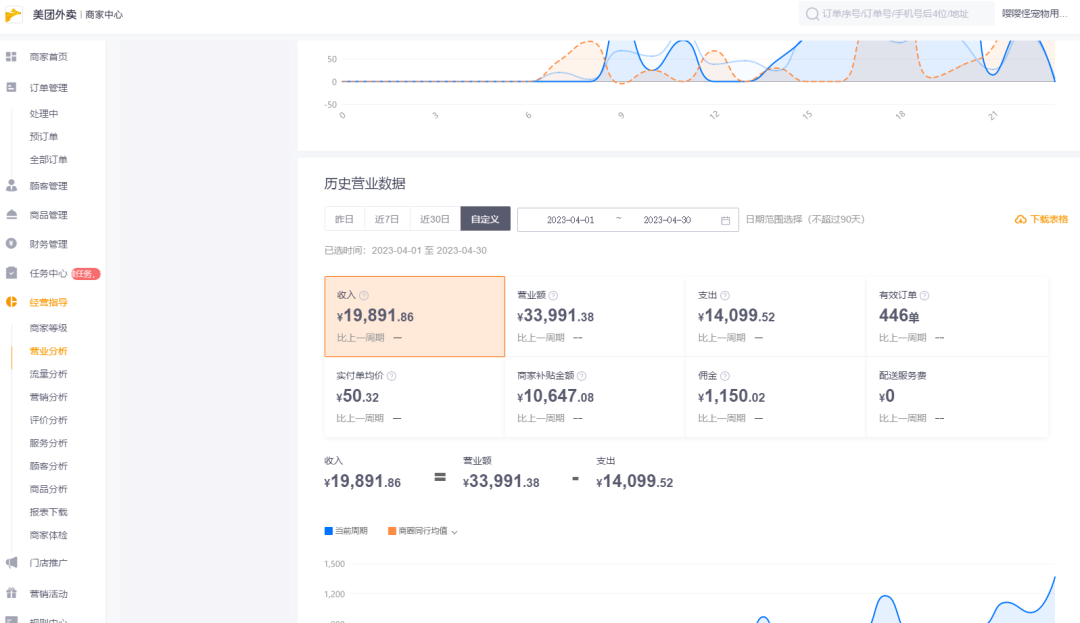Open 全部订单 submenu
This screenshot has height=623, width=1080.
point(48,160)
